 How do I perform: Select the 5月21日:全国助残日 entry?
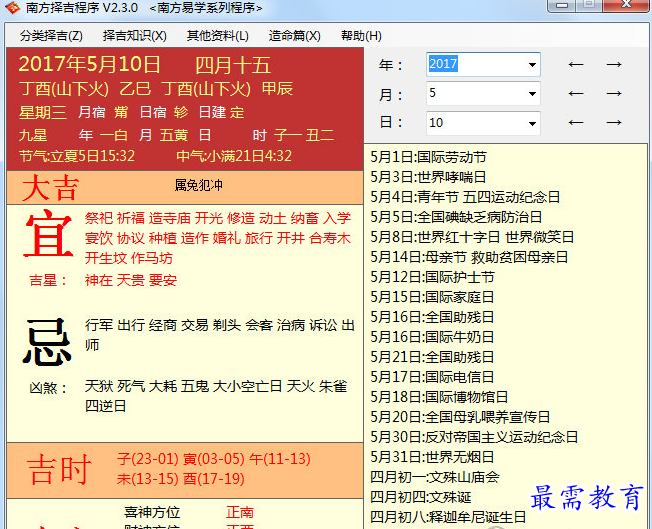[x=432, y=357]
